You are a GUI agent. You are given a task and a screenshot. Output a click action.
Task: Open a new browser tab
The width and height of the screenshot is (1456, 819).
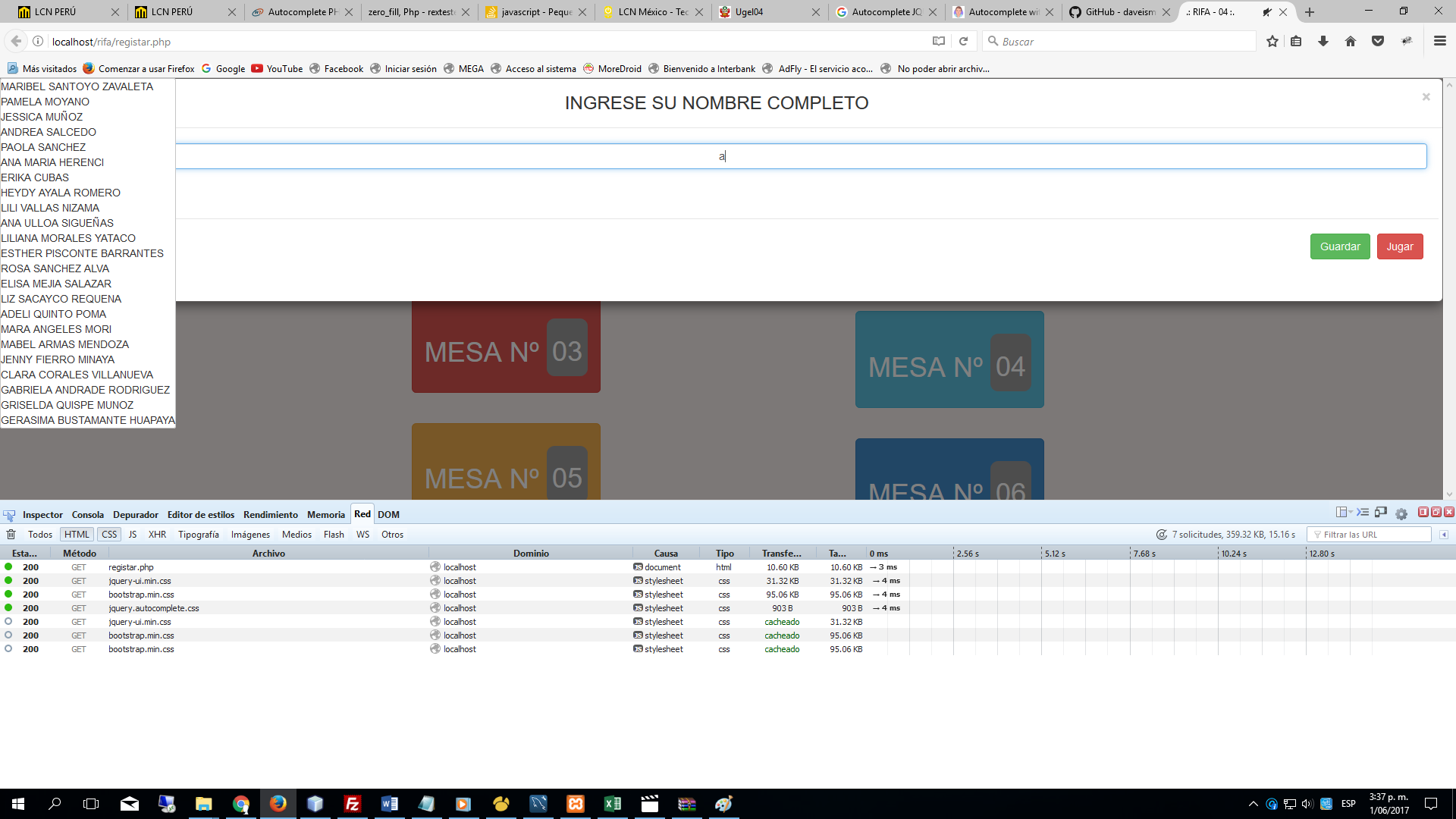[x=1310, y=12]
